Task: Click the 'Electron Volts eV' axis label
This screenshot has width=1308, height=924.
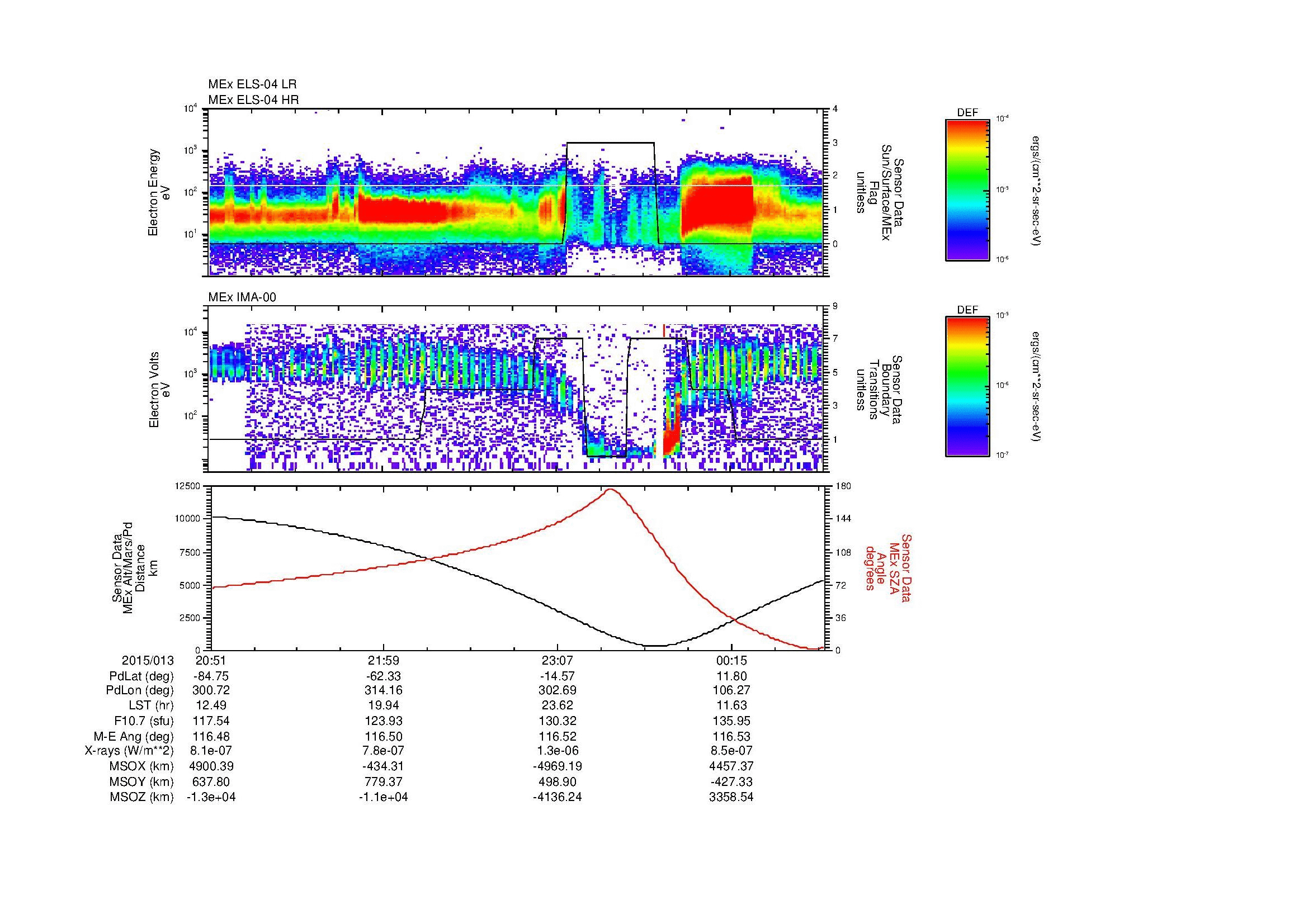Action: click(x=159, y=390)
